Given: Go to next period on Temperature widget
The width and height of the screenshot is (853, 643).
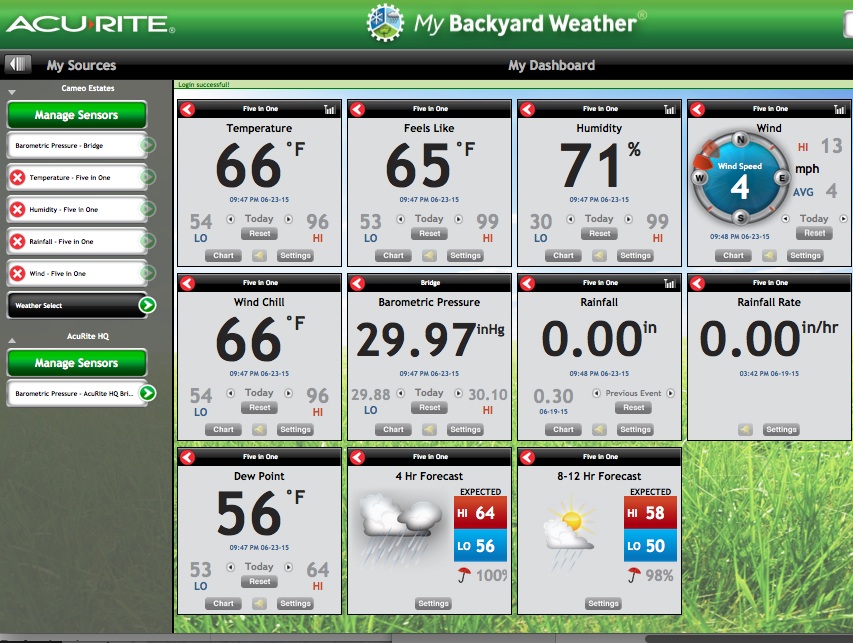Looking at the screenshot, I should click(289, 219).
